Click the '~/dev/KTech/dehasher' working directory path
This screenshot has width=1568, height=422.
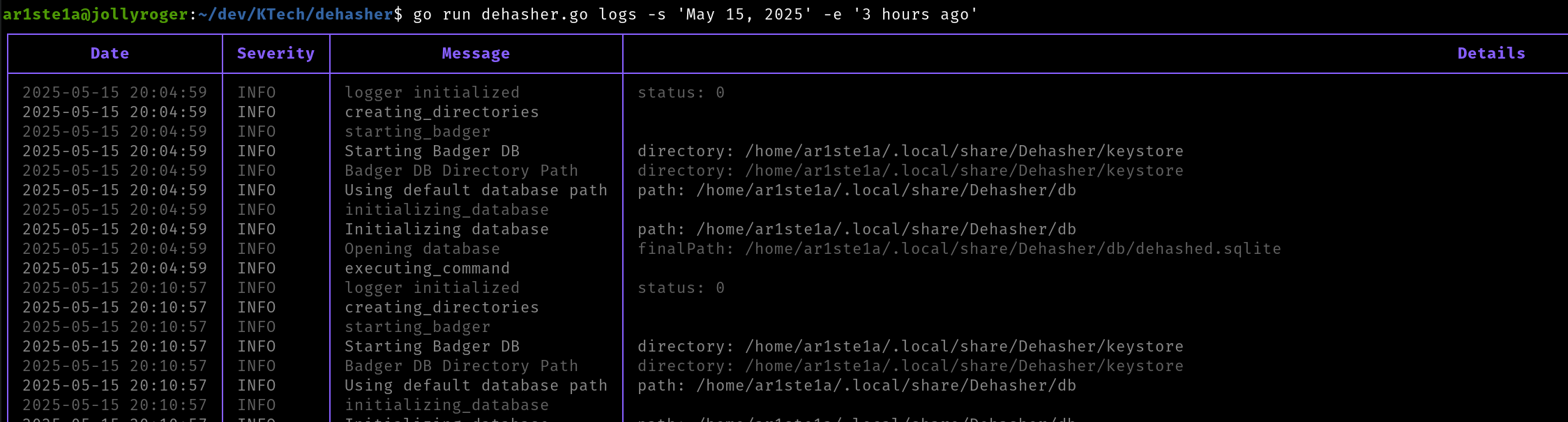(296, 15)
